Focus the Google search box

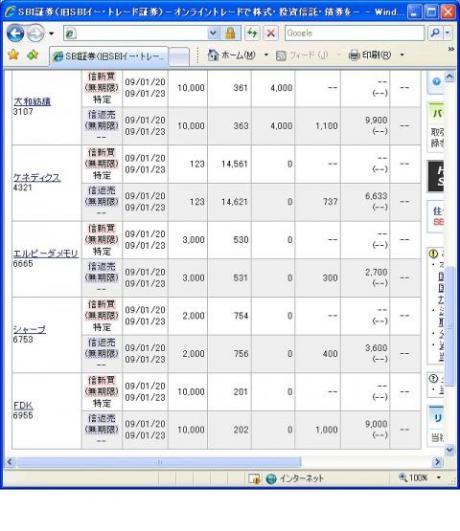pos(354,33)
